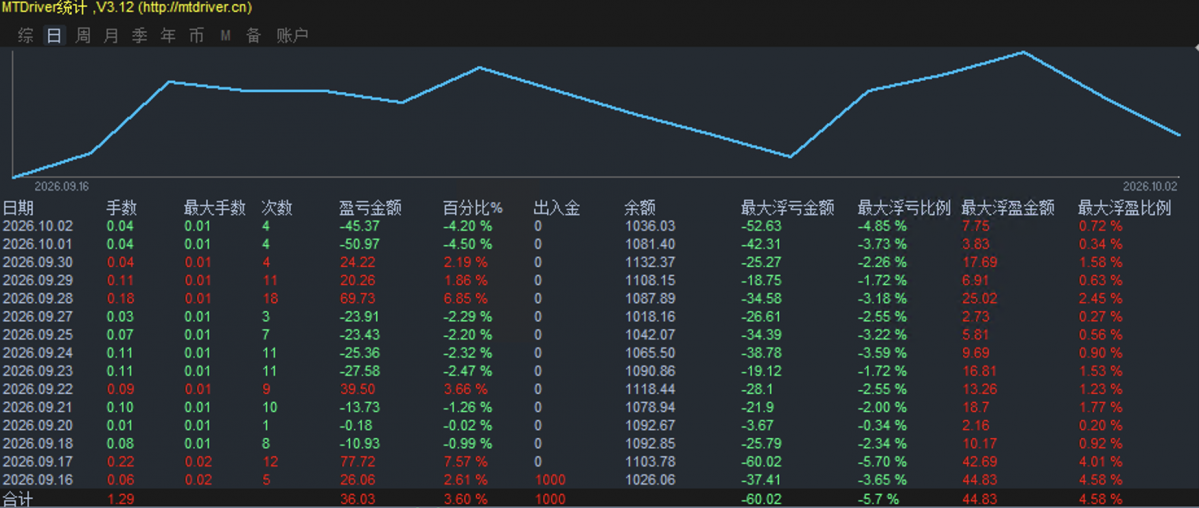This screenshot has width=1199, height=508.
Task: Click the -45.37 loss amount
Action: 357,226
